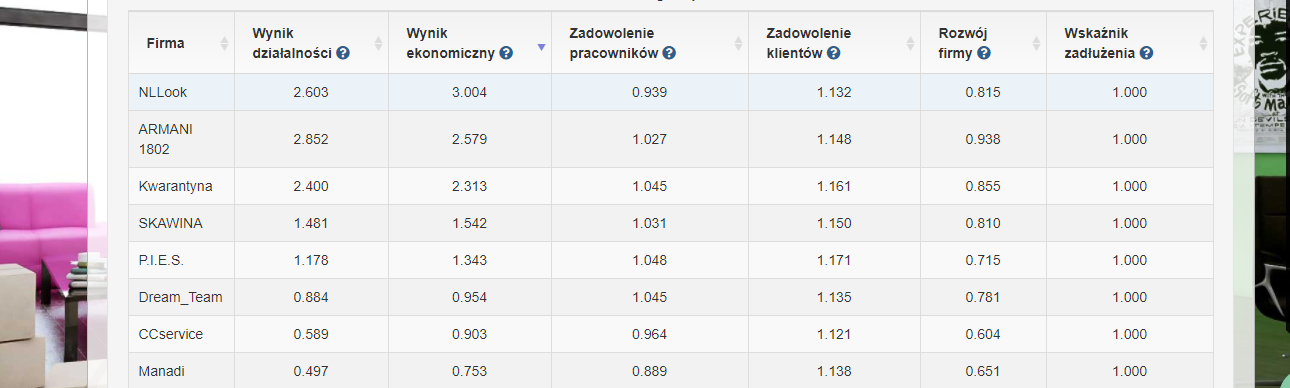Show help for Zadowolenie klientów
This screenshot has width=1290, height=388.
click(833, 53)
